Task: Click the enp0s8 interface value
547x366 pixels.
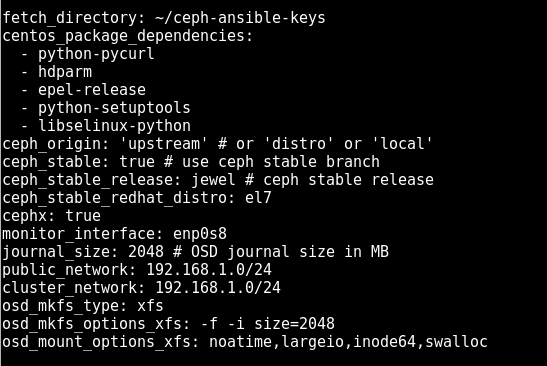Action: [200, 234]
